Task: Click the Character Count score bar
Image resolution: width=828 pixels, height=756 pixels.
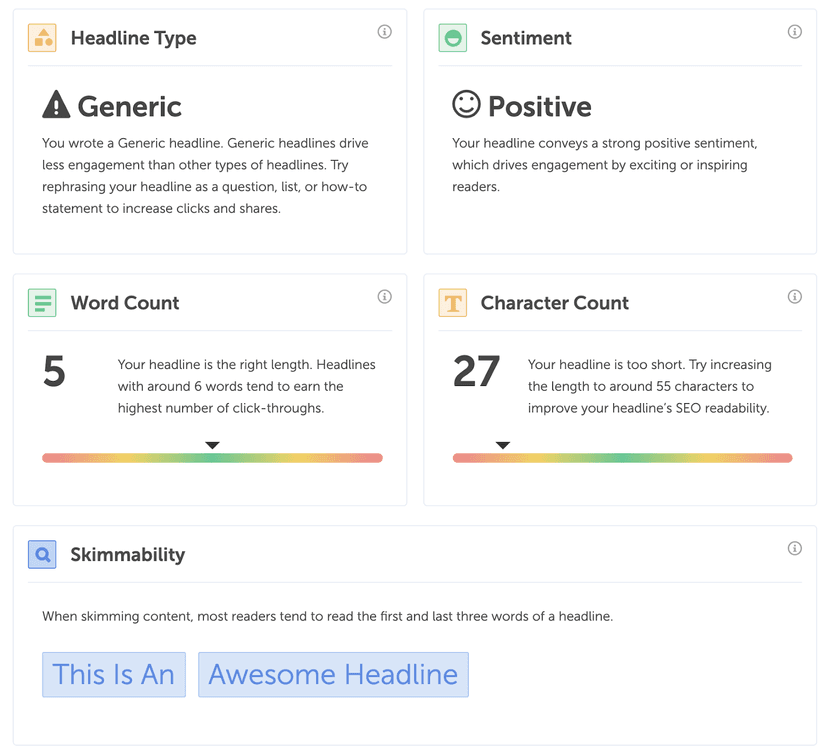Action: [622, 458]
